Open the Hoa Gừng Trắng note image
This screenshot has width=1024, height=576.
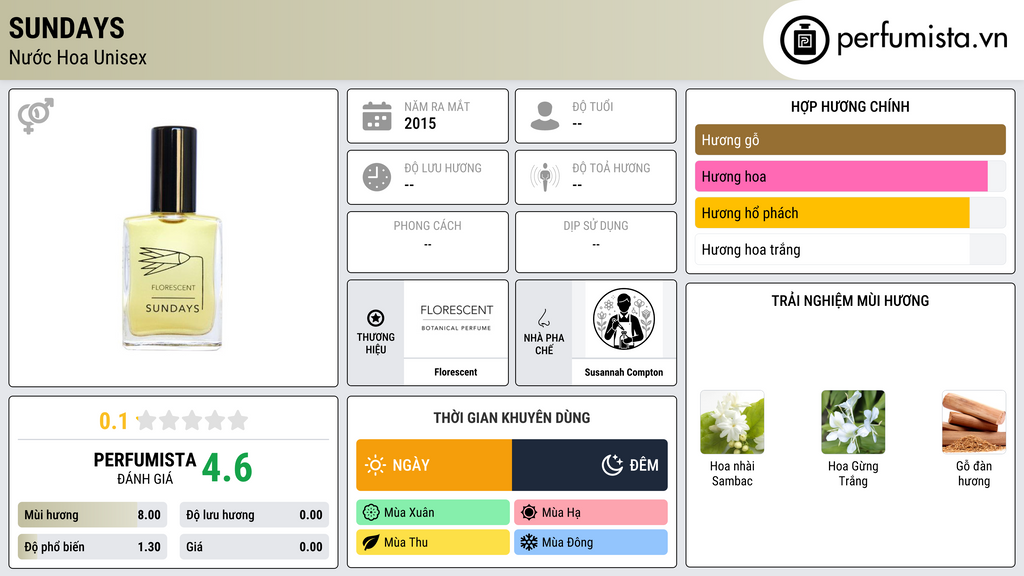(853, 423)
